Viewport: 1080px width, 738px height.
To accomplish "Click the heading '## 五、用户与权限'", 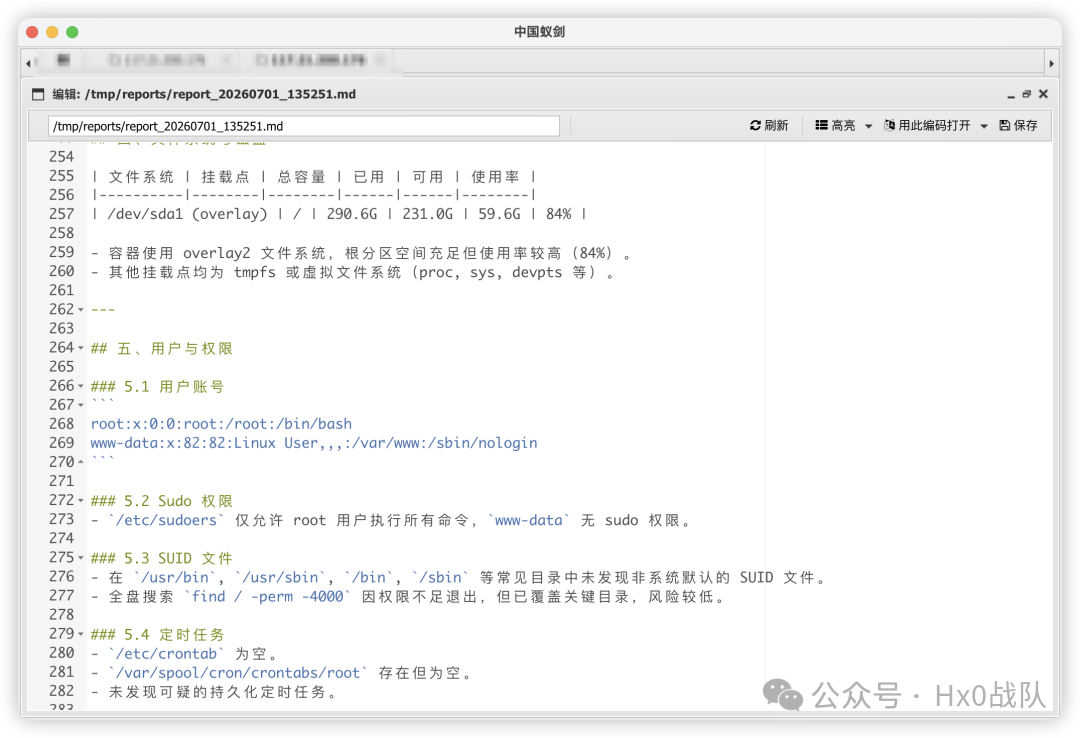I will (162, 348).
